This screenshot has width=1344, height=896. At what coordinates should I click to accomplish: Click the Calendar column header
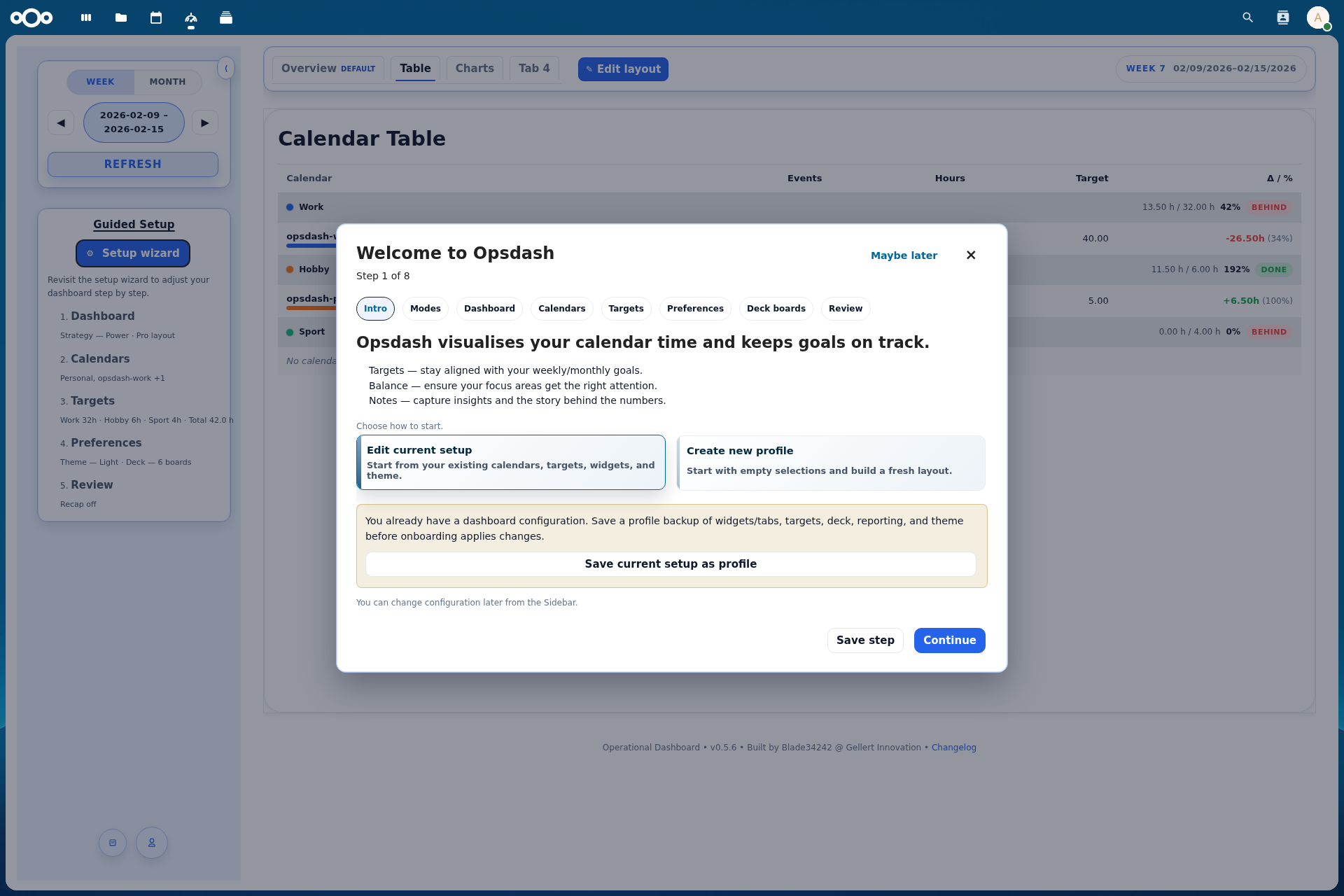pyautogui.click(x=309, y=178)
